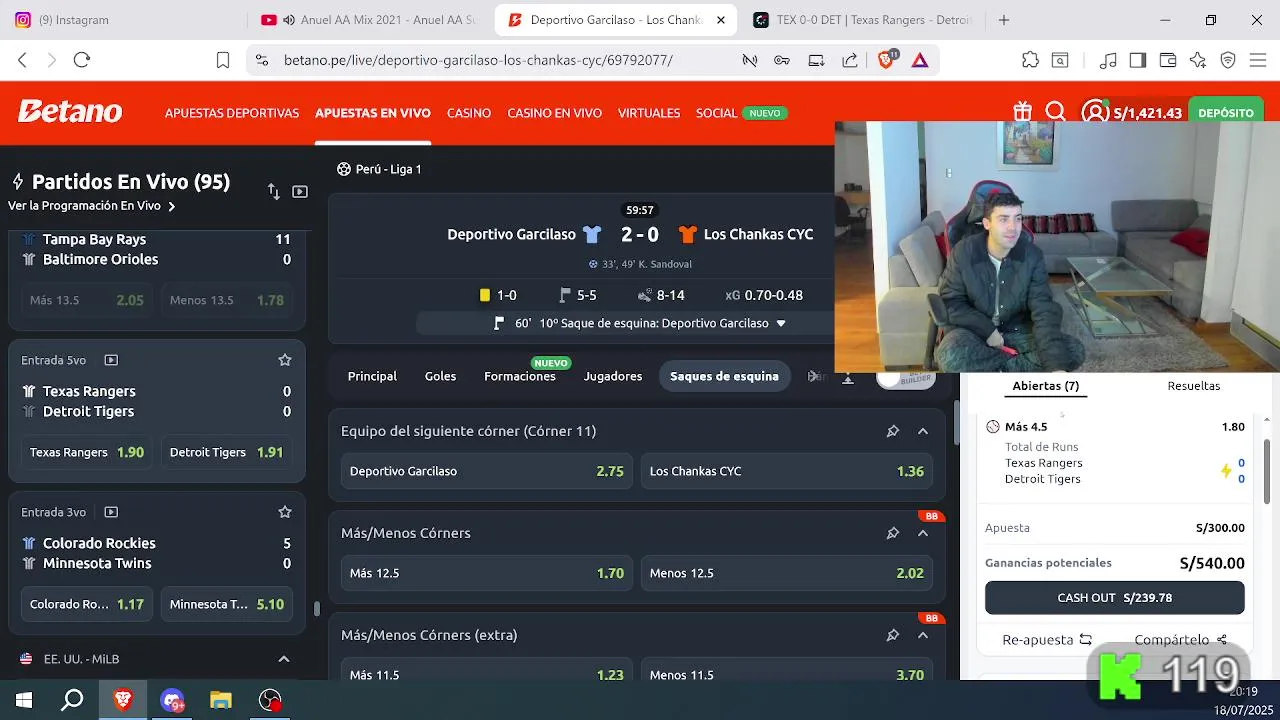Filter live streams icon beside Partidos En Vivo
1280x720 pixels.
click(300, 191)
